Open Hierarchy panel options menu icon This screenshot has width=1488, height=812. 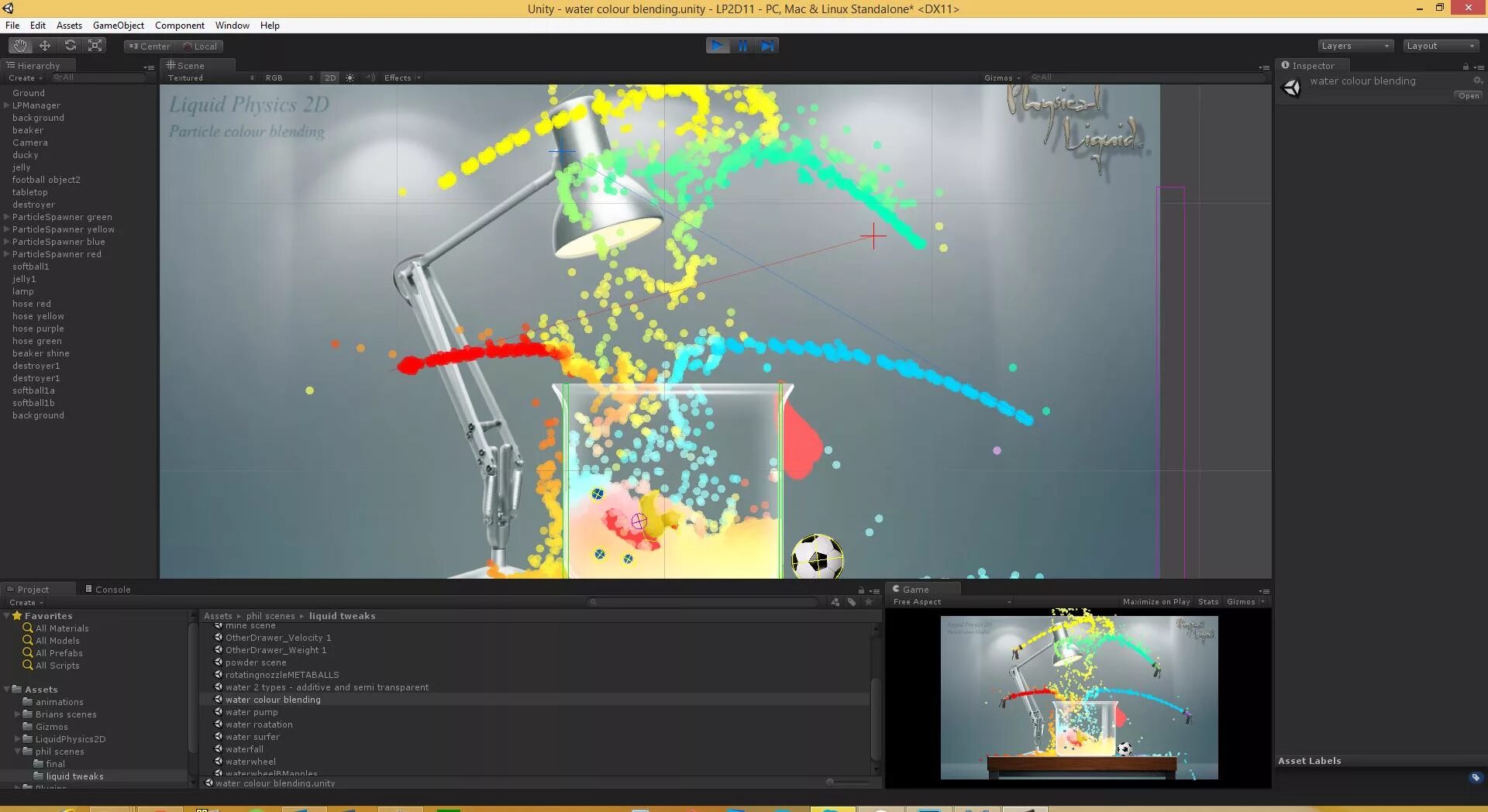pos(149,67)
